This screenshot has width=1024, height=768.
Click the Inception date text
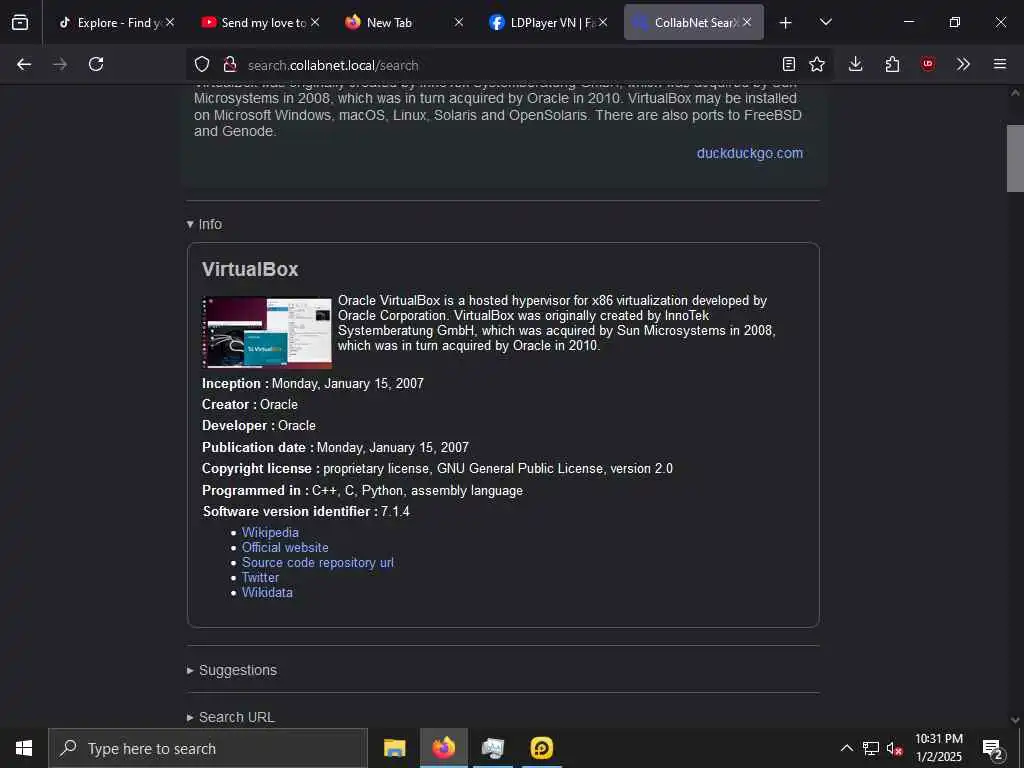point(313,383)
